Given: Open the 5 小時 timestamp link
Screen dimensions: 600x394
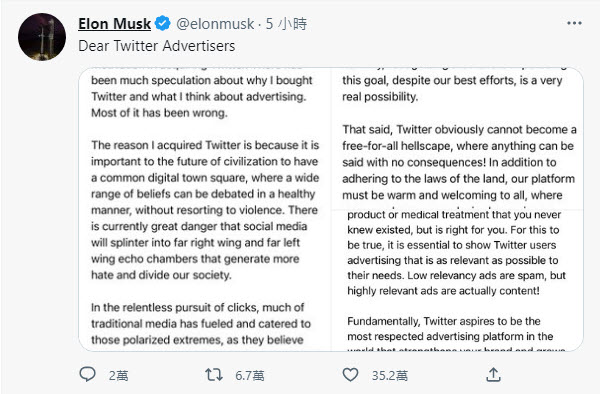Looking at the screenshot, I should point(287,24).
